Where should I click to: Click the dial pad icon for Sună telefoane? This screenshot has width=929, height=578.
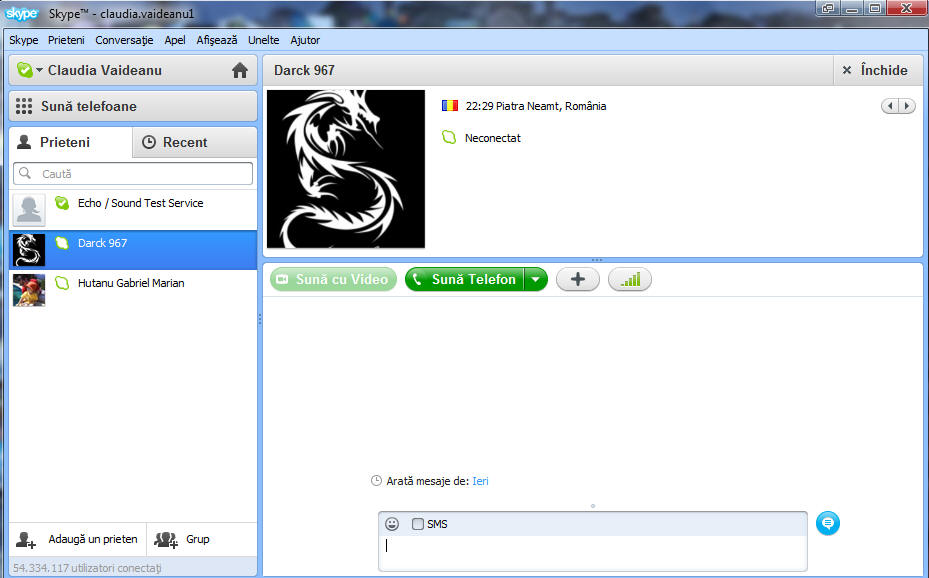(x=24, y=106)
